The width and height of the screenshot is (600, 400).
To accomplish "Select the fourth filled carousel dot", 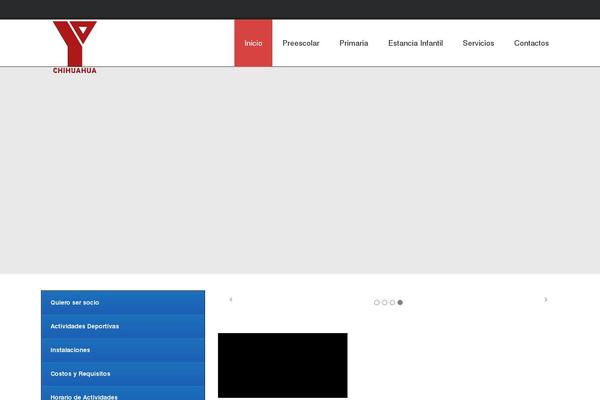I will pyautogui.click(x=400, y=302).
